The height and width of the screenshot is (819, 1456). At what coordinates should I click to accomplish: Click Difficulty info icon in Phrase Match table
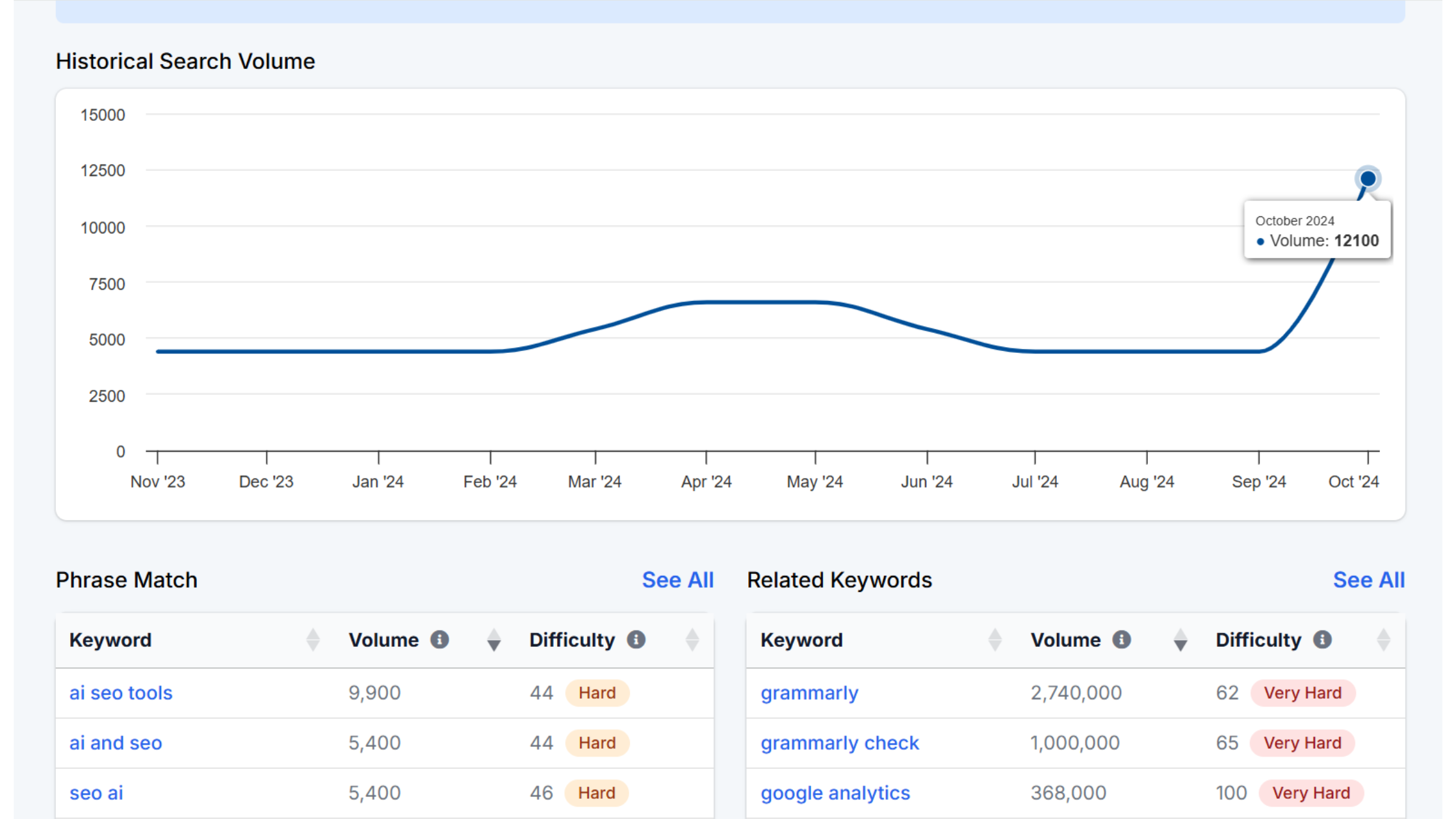636,640
